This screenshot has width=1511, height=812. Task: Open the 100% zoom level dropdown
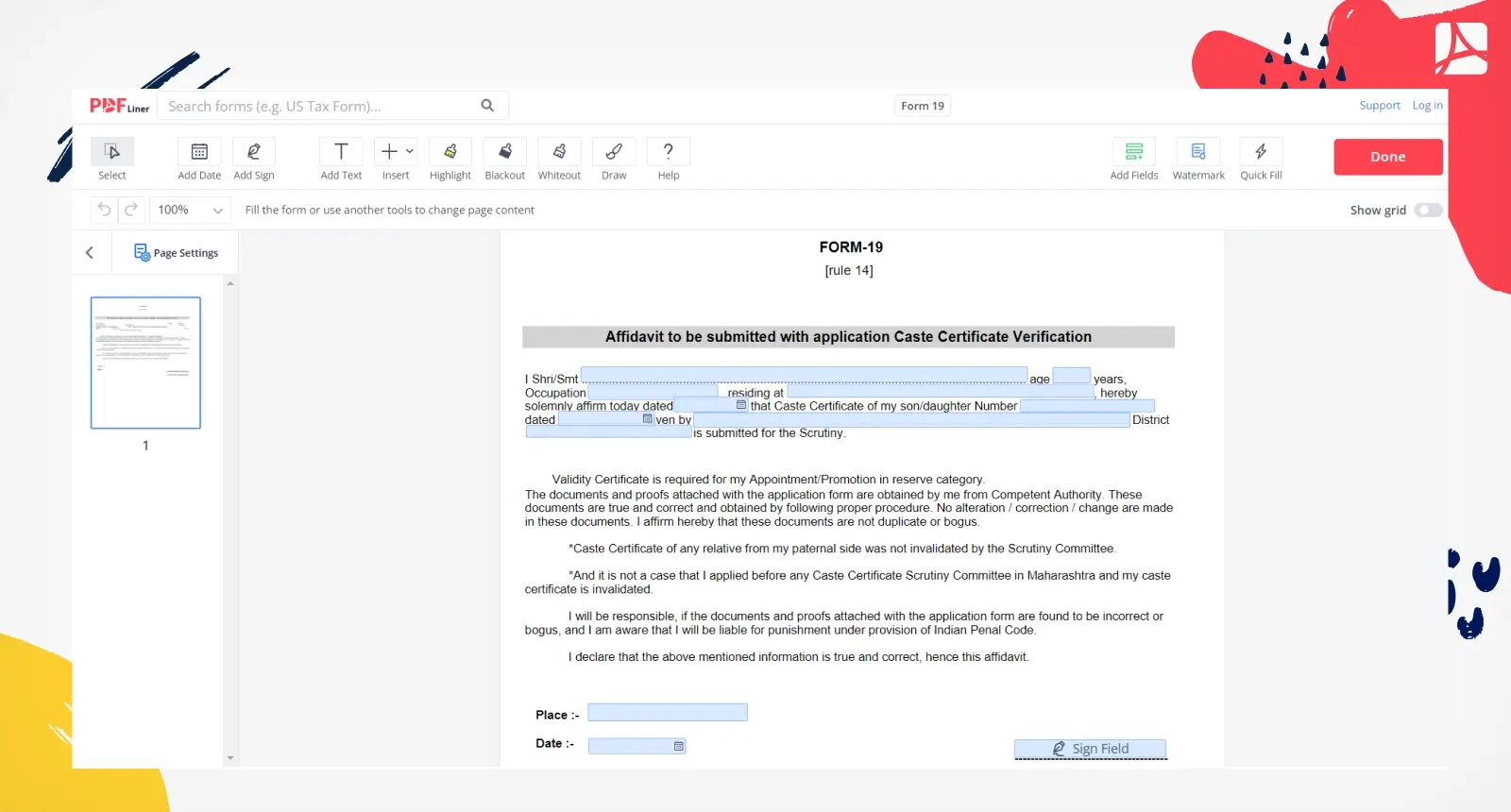pyautogui.click(x=191, y=210)
